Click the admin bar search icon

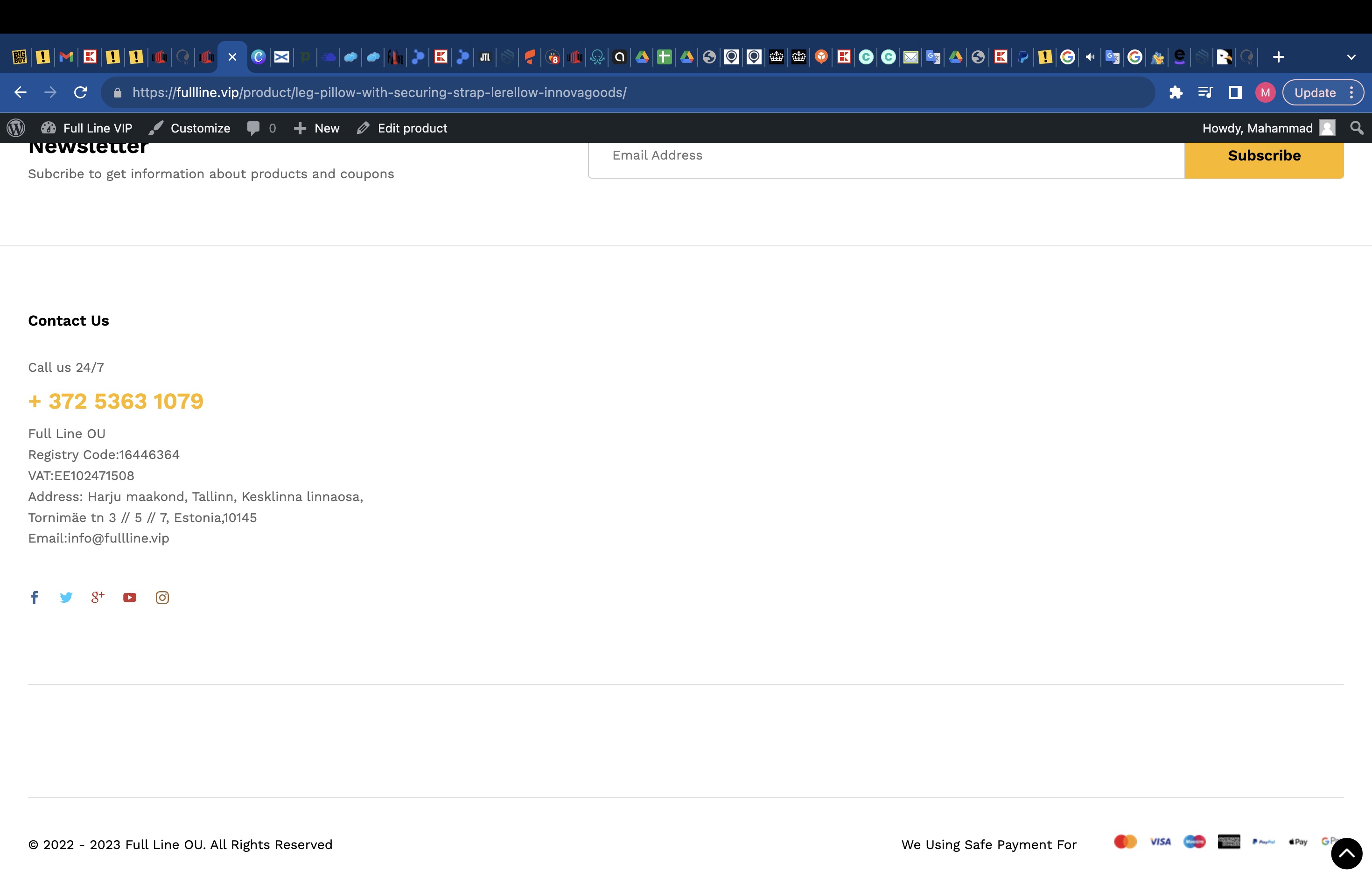pyautogui.click(x=1357, y=128)
